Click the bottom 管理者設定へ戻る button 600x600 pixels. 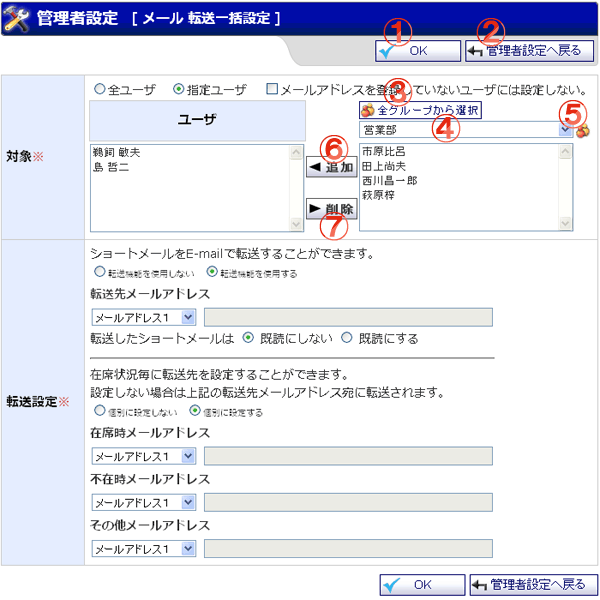click(x=533, y=585)
